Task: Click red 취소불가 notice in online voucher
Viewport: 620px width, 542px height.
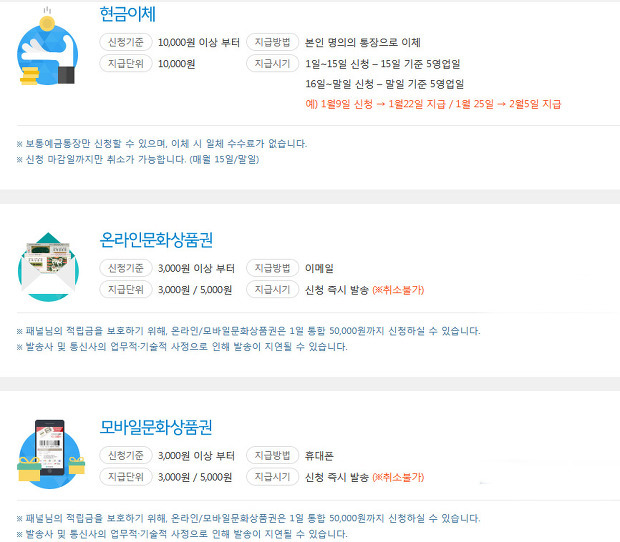Action: pos(398,290)
